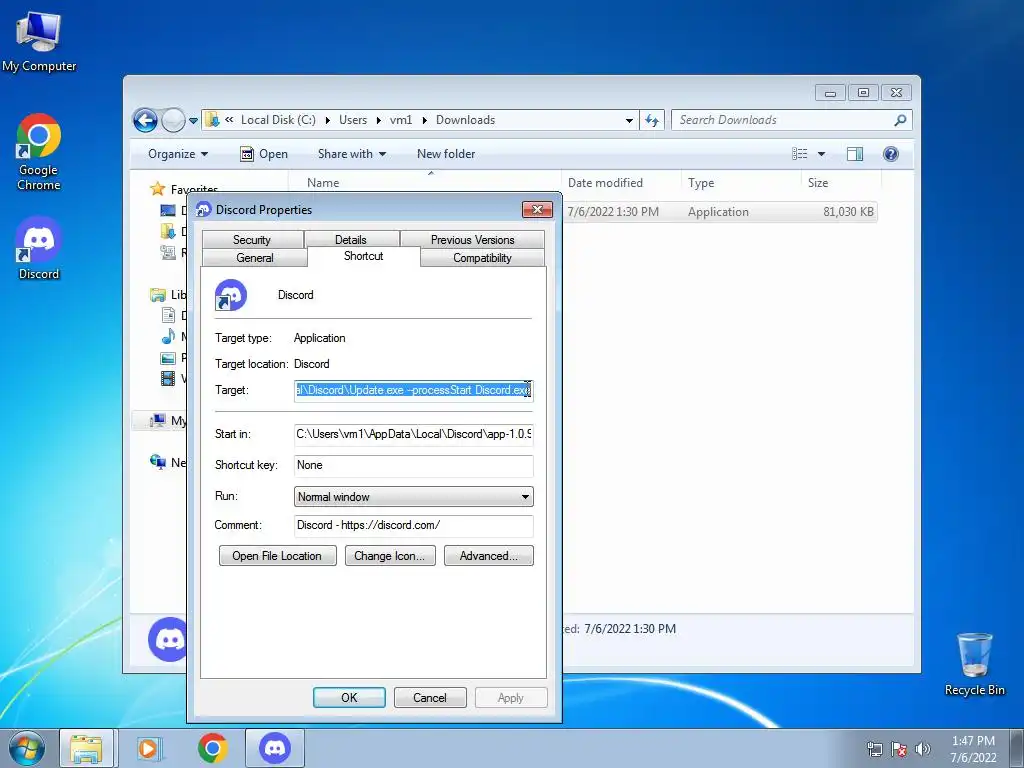Click the Target path field
Image resolution: width=1024 pixels, height=768 pixels.
click(413, 391)
